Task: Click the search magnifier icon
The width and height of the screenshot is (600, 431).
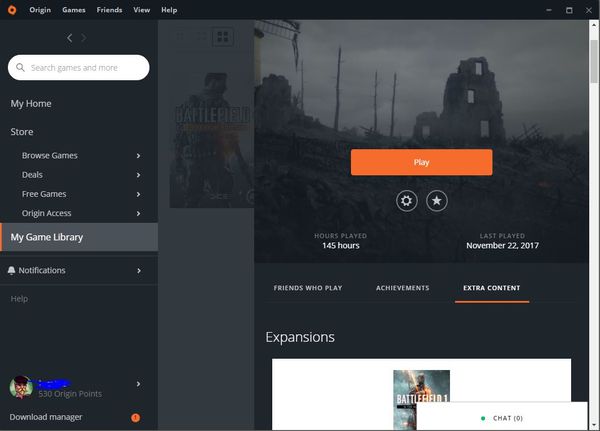Action: click(x=20, y=68)
